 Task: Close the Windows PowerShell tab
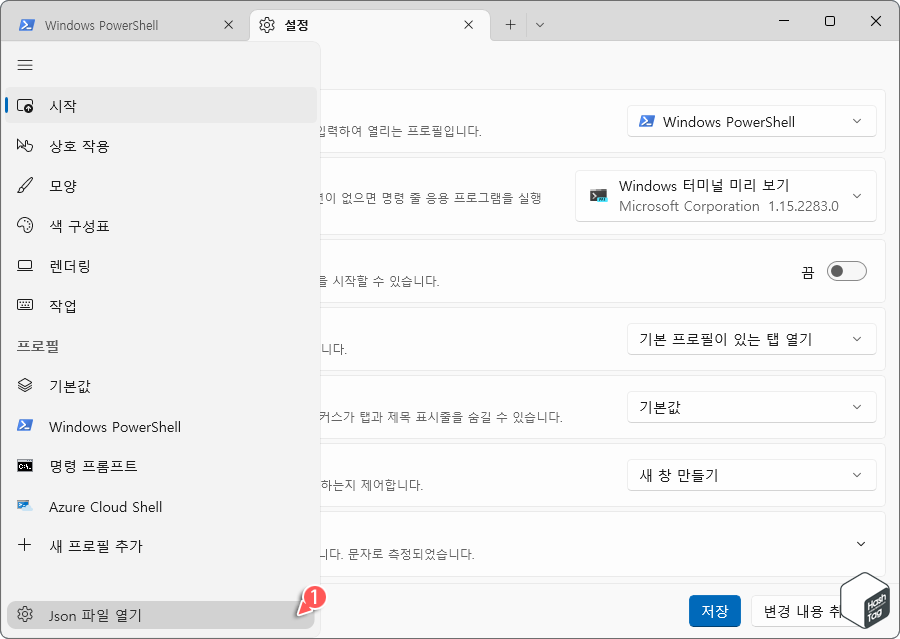pos(228,25)
